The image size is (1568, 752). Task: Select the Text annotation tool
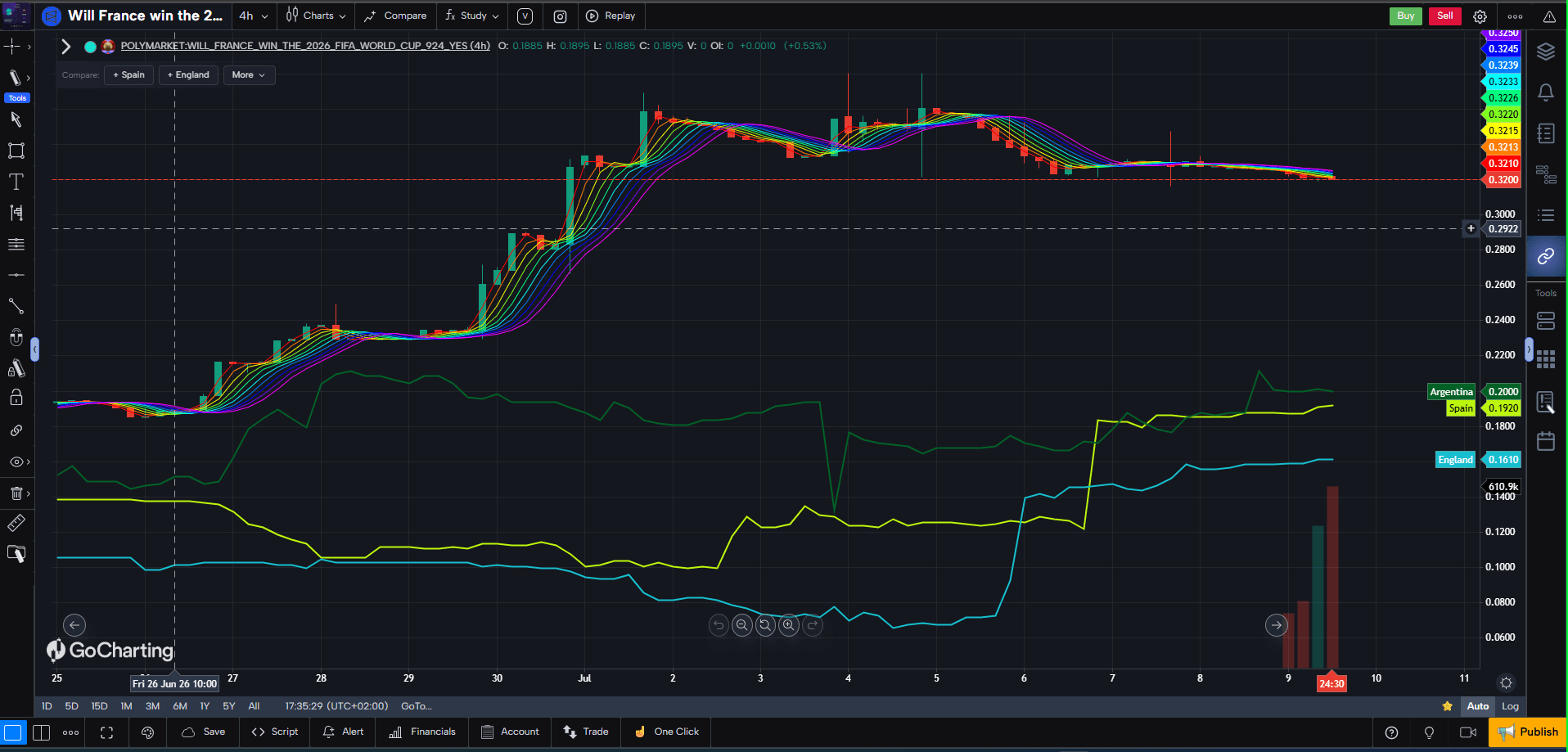(16, 182)
